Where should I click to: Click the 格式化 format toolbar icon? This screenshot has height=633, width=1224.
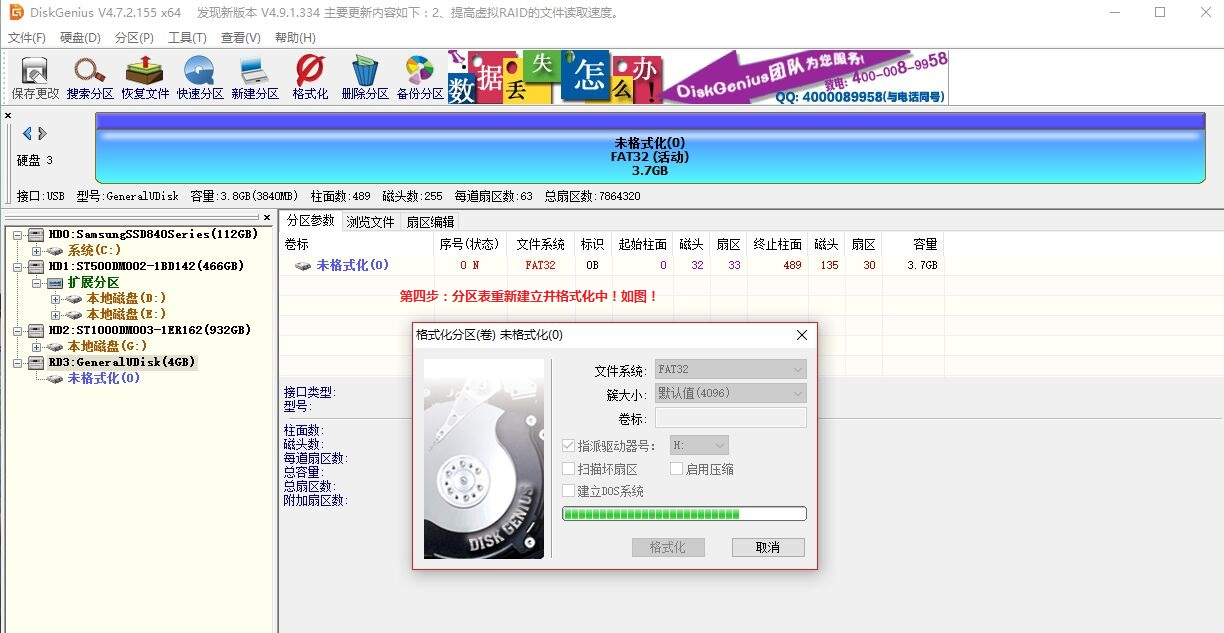tap(310, 78)
